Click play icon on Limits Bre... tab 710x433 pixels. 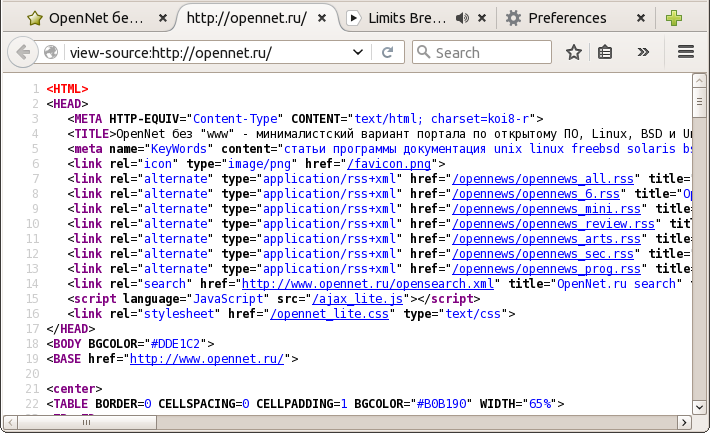coord(353,18)
